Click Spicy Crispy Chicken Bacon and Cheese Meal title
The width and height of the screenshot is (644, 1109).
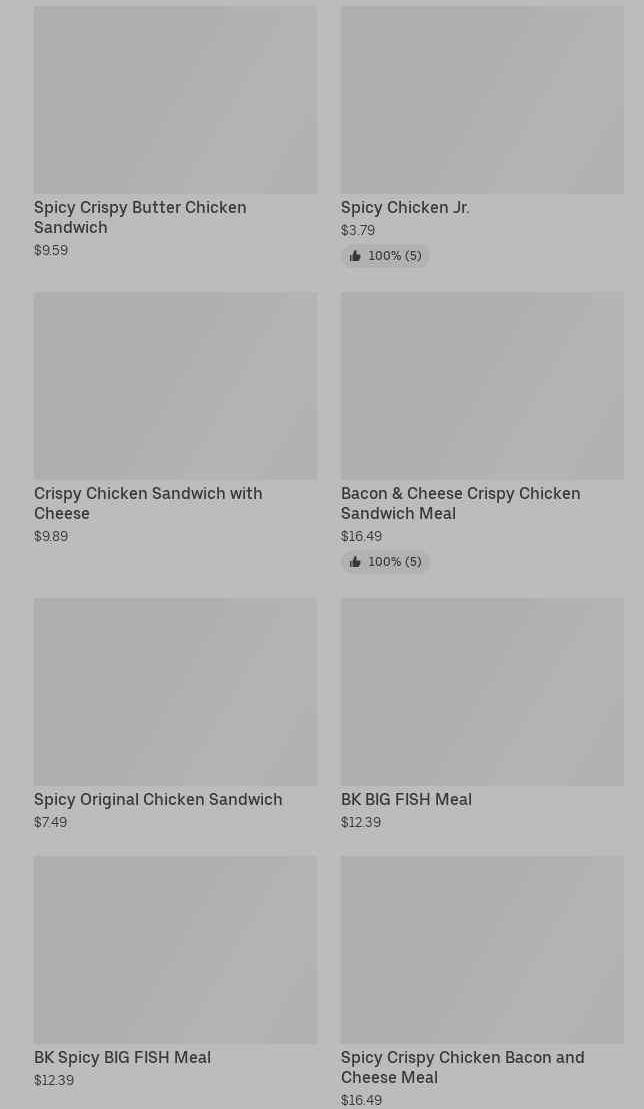click(462, 1067)
